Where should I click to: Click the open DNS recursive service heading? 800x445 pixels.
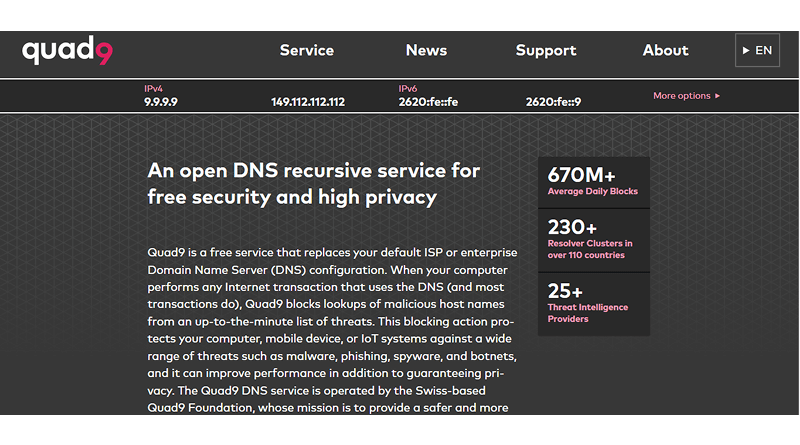[x=313, y=184]
